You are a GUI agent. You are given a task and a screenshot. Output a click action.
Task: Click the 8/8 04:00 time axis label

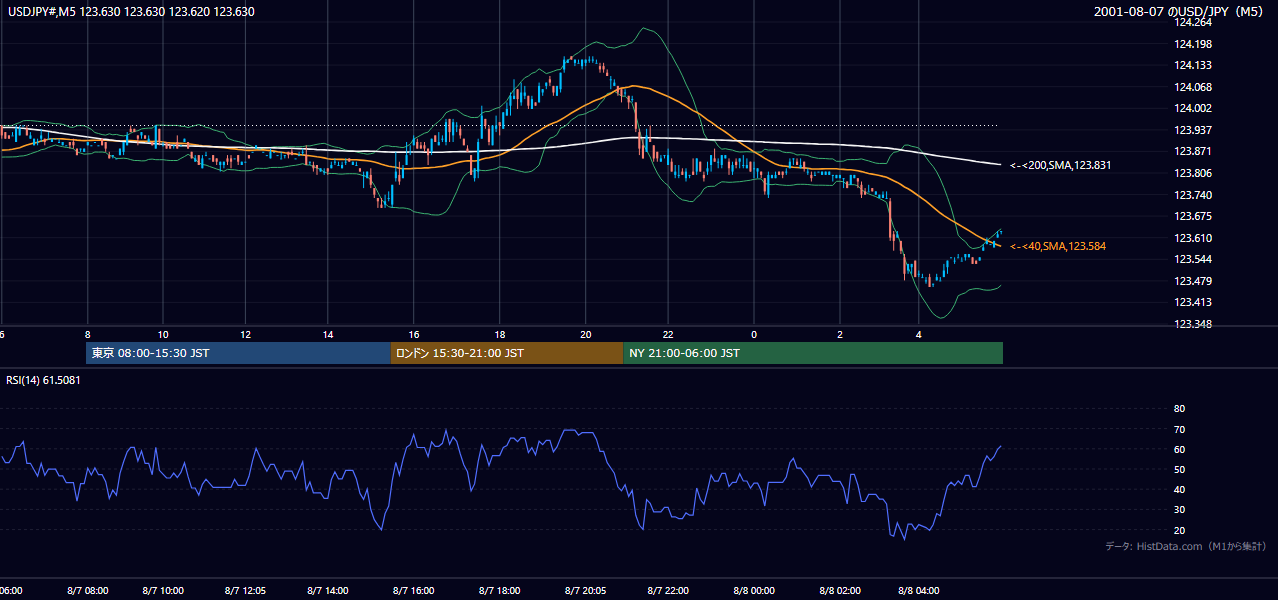(920, 591)
